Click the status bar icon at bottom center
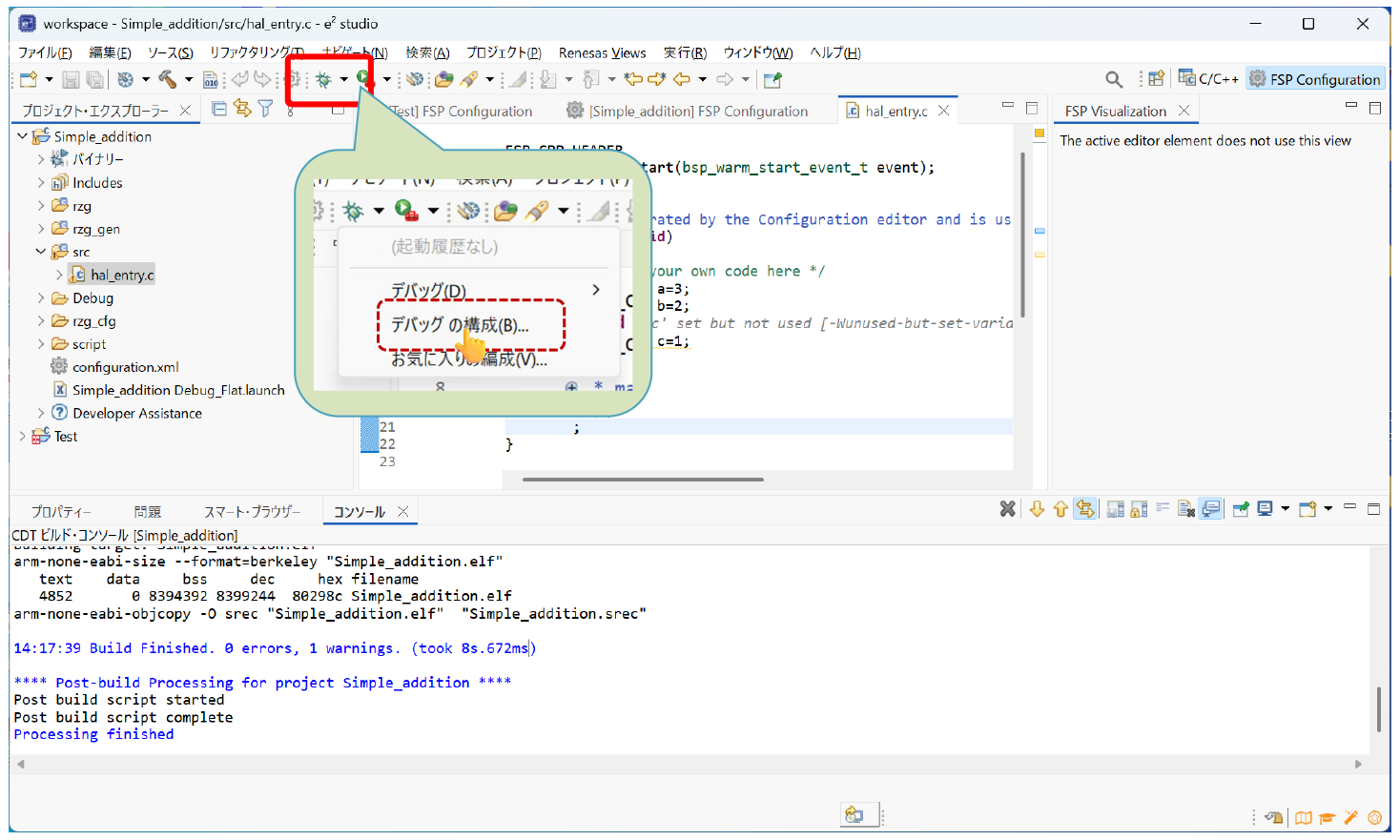This screenshot has height=840, width=1400. (x=854, y=815)
